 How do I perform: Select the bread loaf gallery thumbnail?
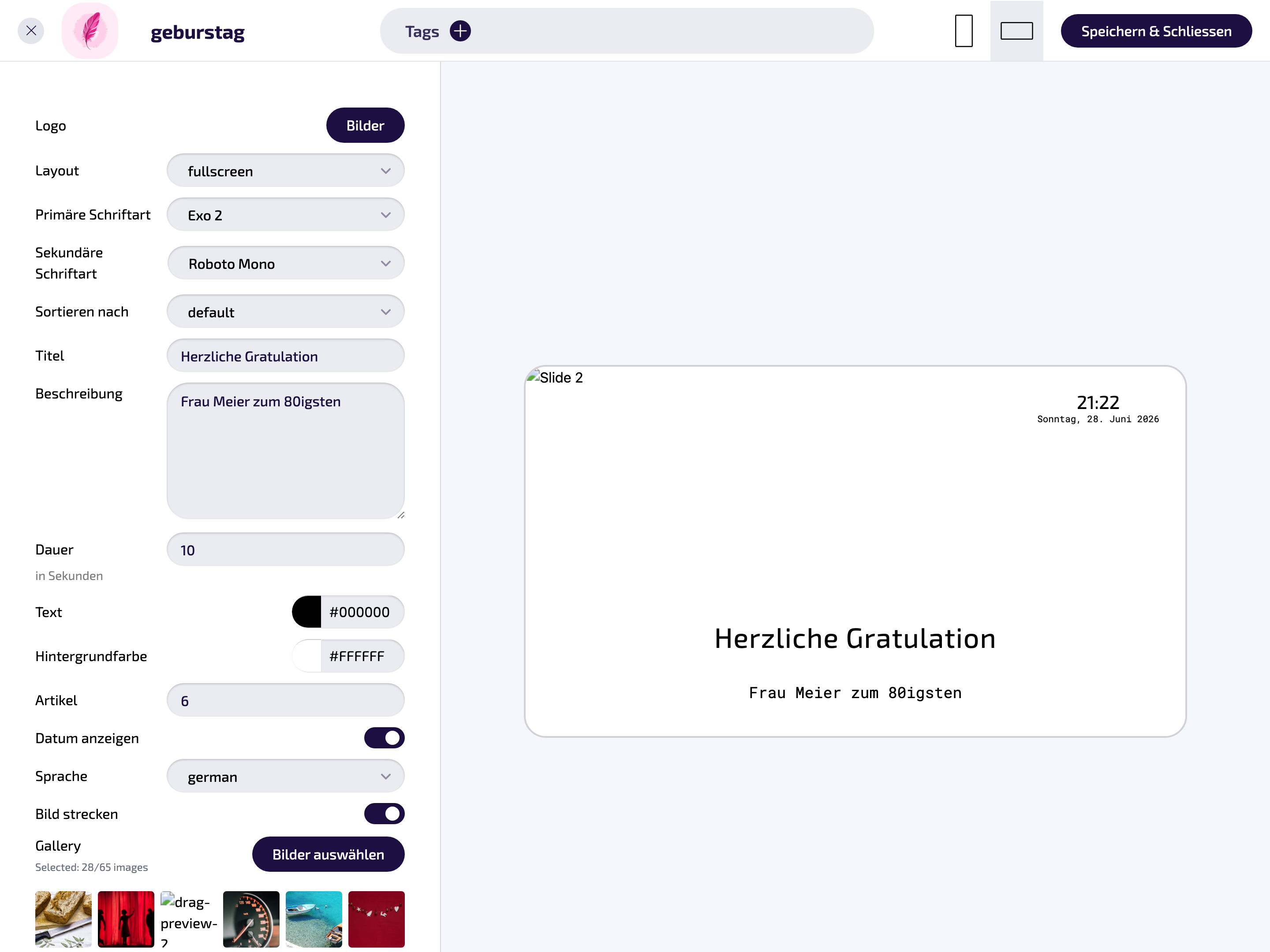coord(63,919)
